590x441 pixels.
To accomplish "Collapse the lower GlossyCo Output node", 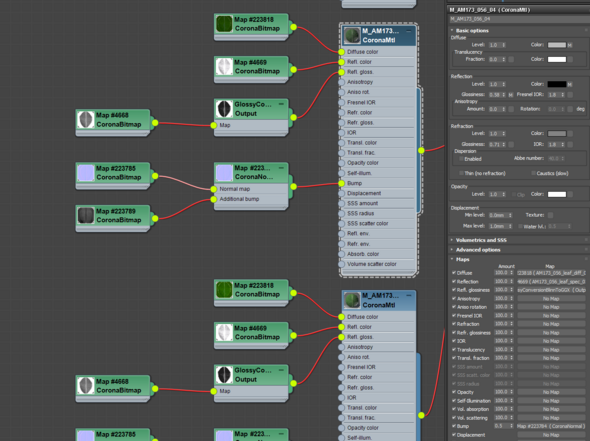I will click(281, 370).
